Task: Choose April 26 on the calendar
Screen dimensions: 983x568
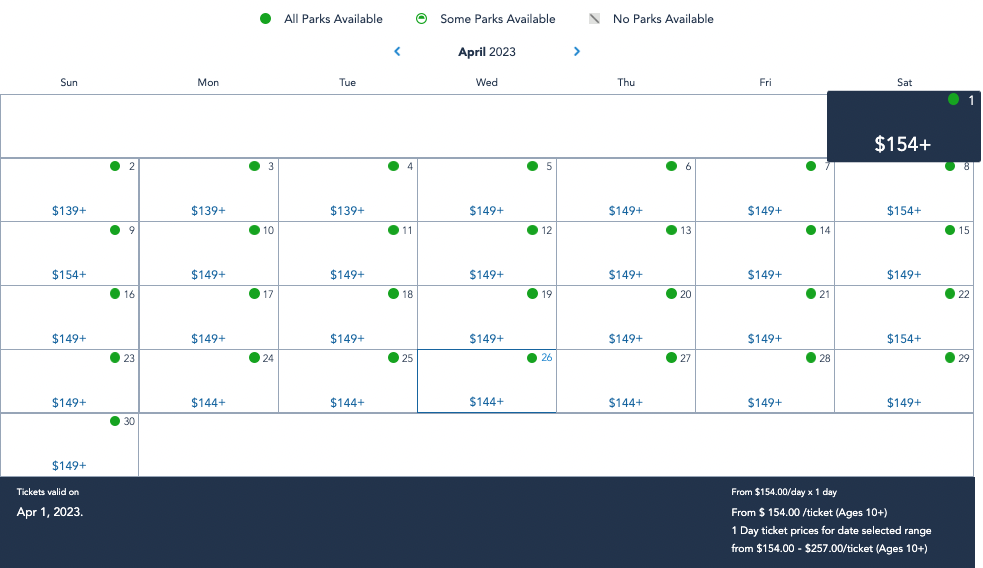Action: pos(487,381)
